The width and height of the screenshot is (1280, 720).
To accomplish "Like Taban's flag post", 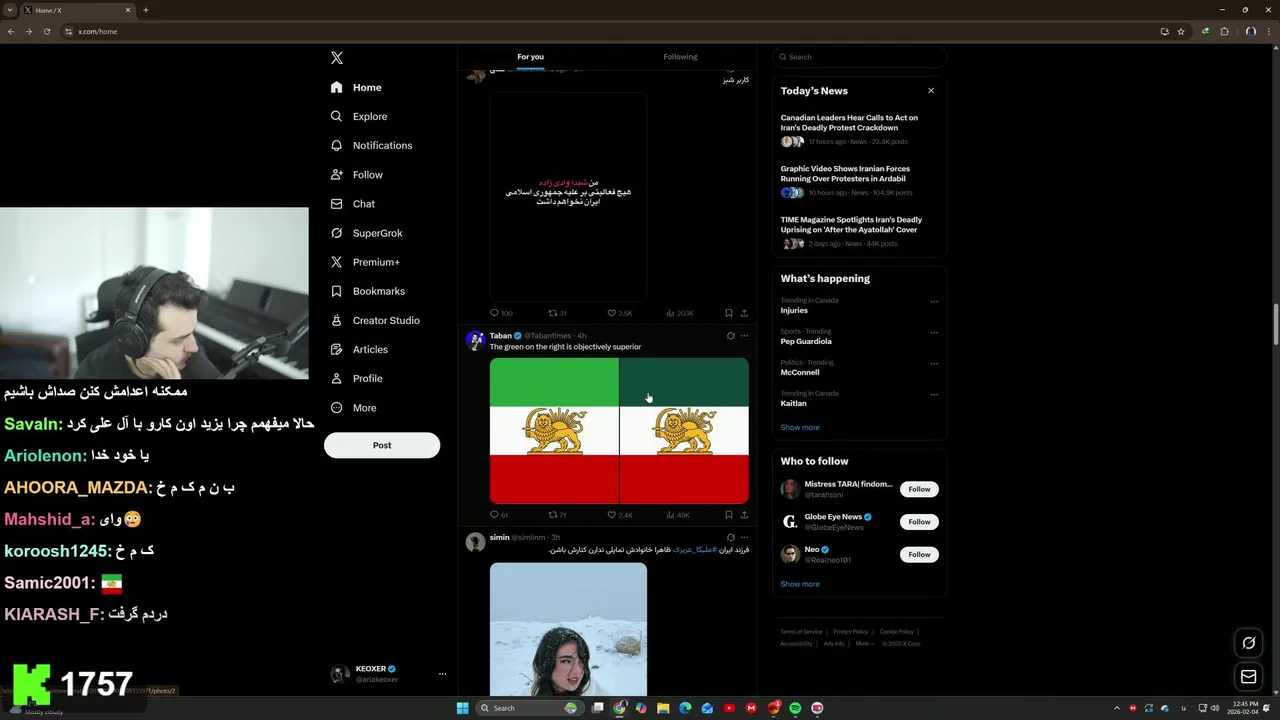I will point(620,515).
